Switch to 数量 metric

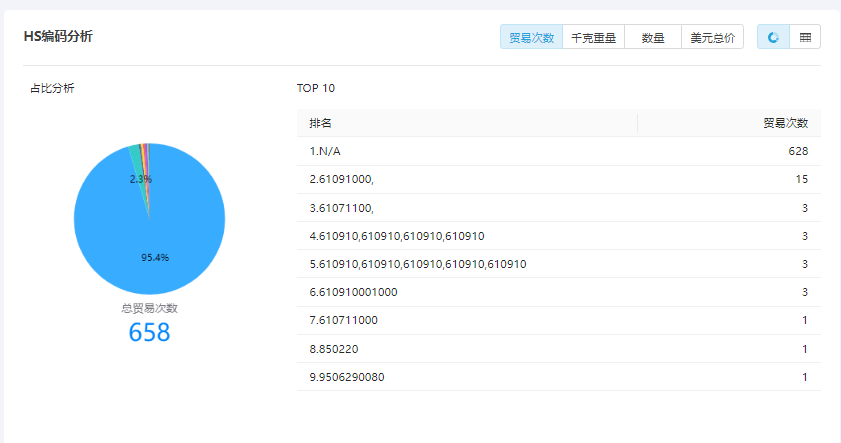(653, 37)
